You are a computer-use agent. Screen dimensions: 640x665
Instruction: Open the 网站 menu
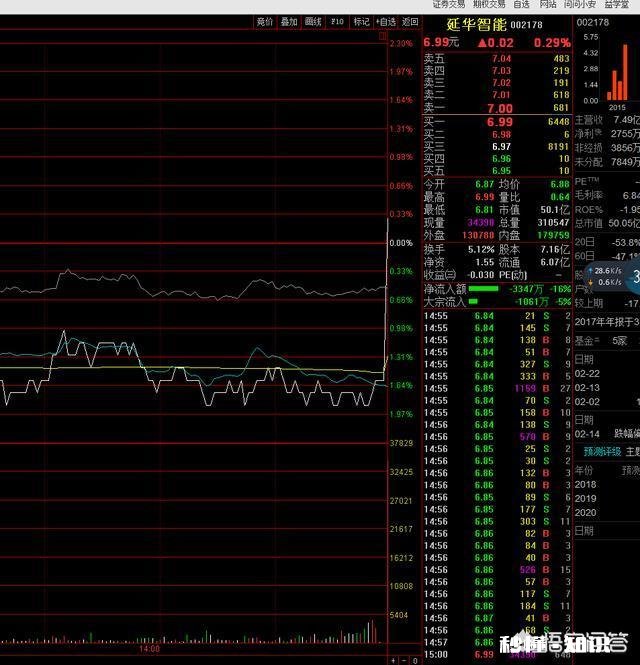548,5
